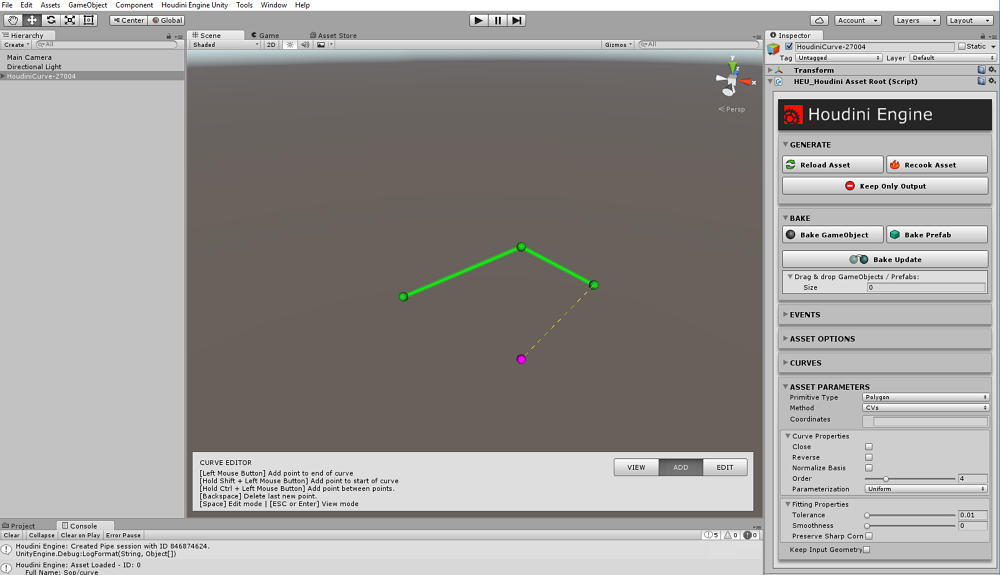Tick the Static checkbox
The width and height of the screenshot is (1000, 575).
click(x=962, y=46)
